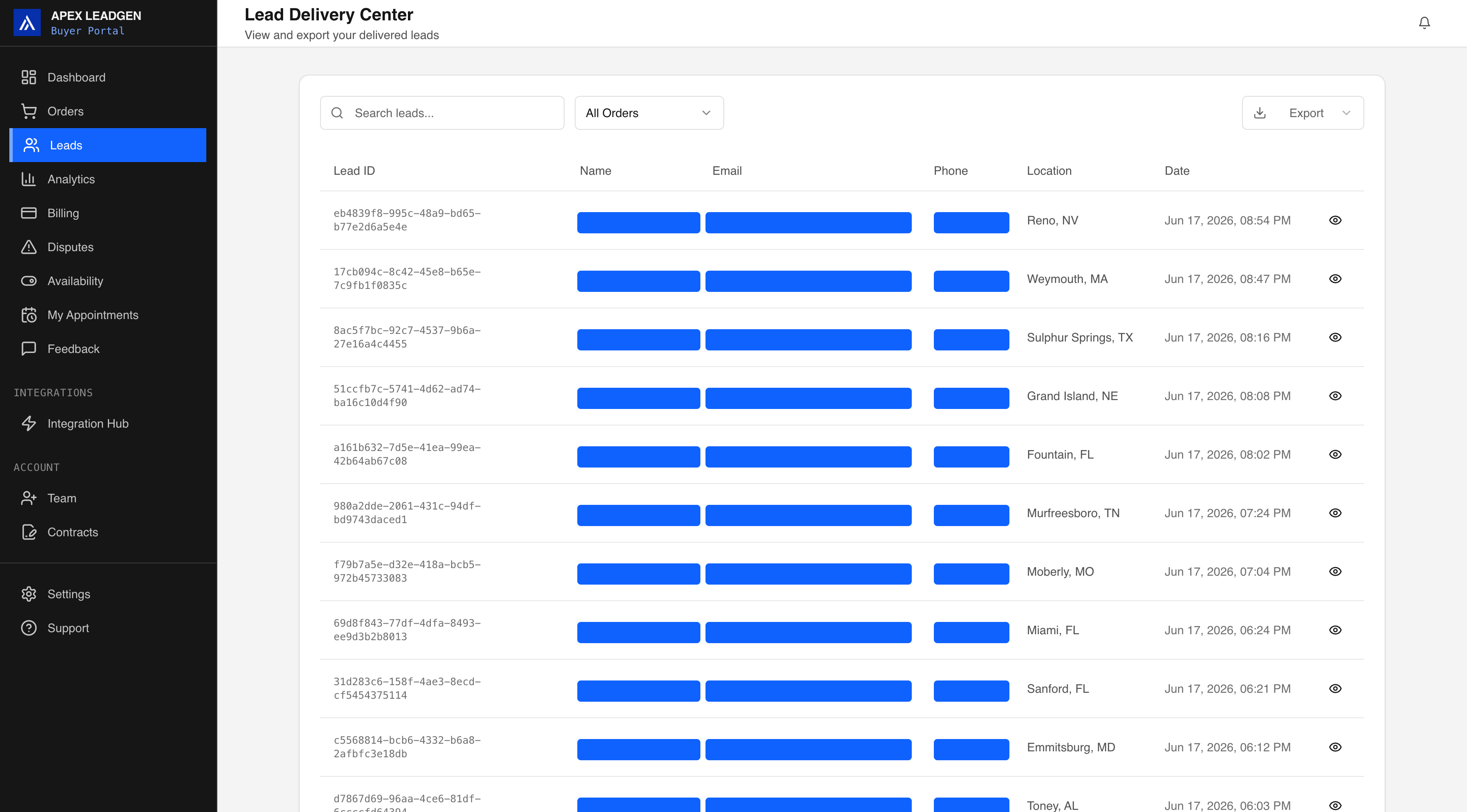Click the Orders cart icon
This screenshot has width=1467, height=812.
click(28, 112)
